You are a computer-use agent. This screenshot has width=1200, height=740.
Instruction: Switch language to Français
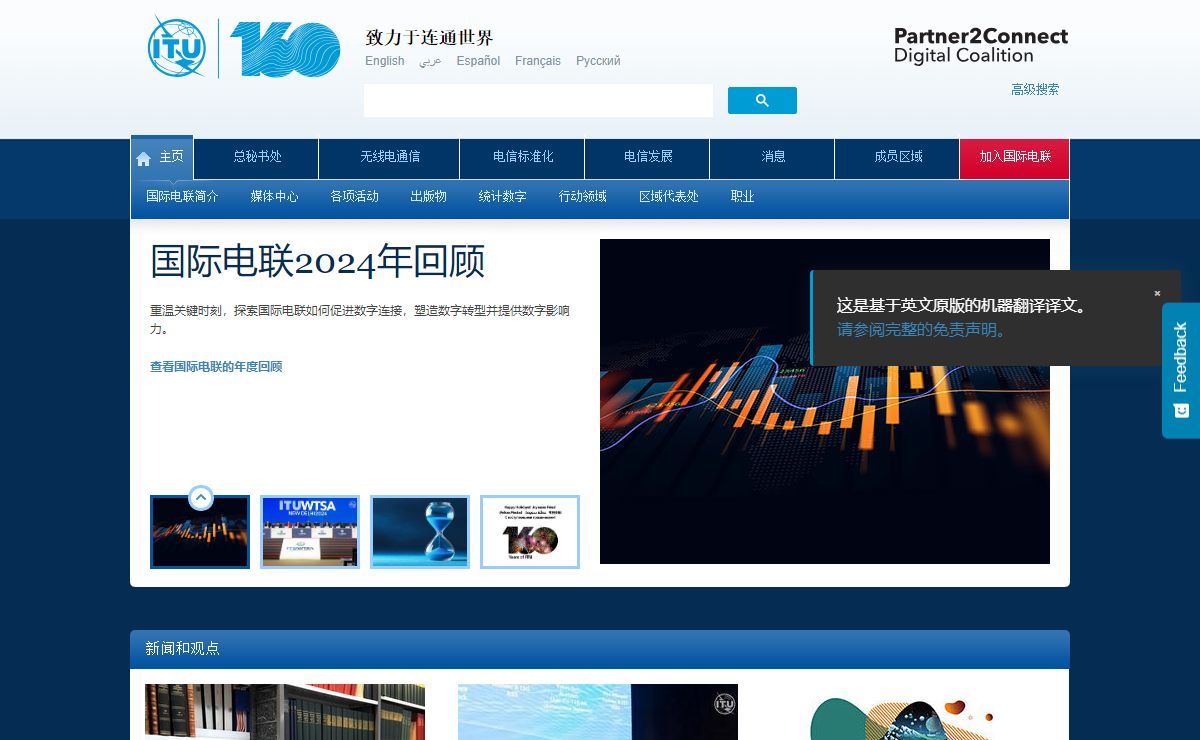538,61
